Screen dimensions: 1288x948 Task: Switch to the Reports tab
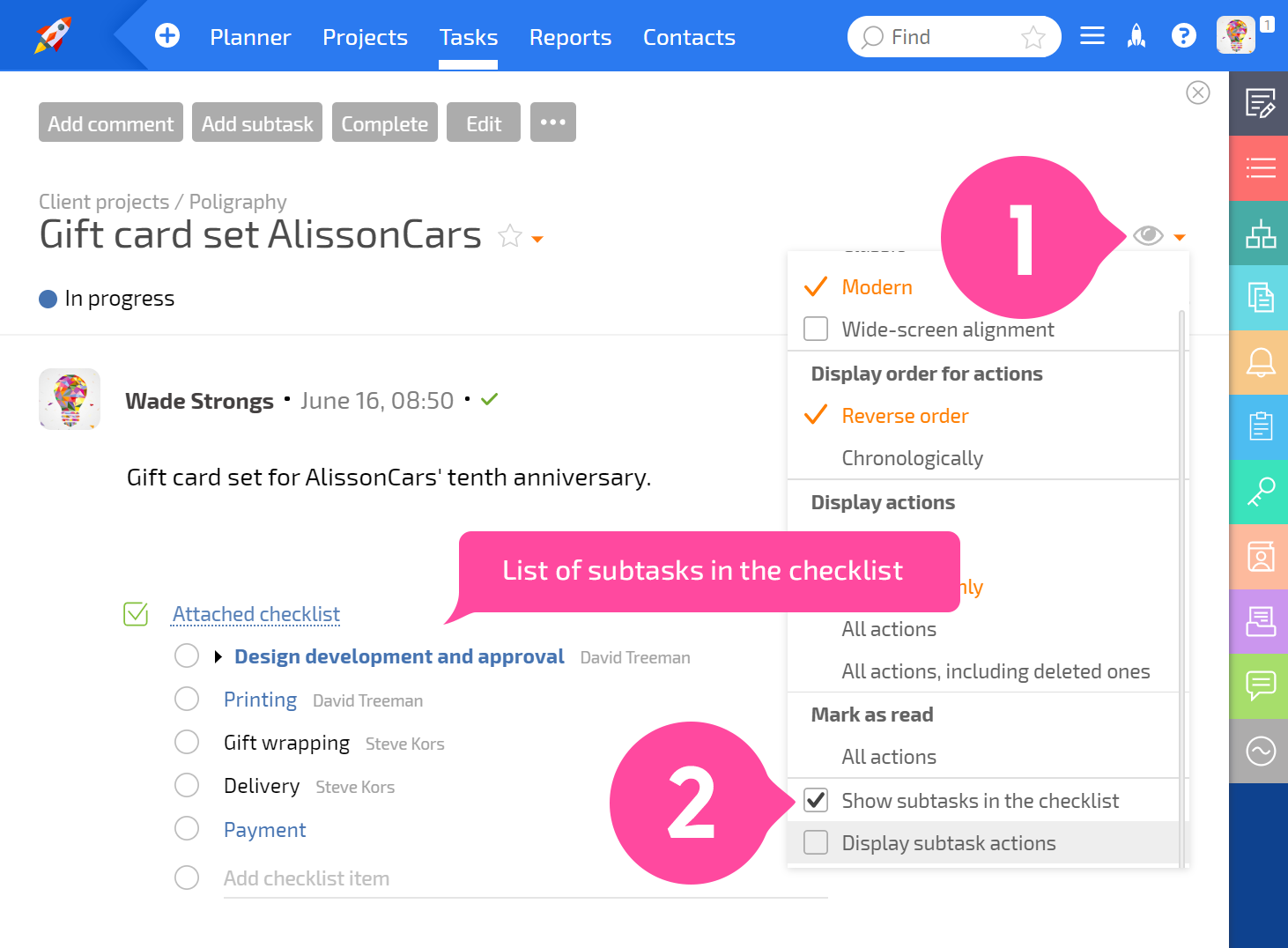[x=570, y=37]
